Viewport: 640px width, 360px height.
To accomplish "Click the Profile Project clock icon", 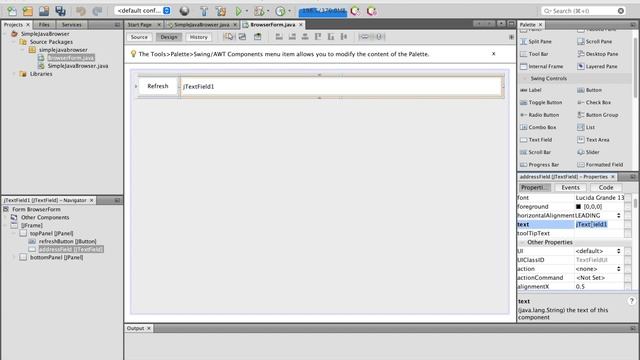I will (x=280, y=11).
